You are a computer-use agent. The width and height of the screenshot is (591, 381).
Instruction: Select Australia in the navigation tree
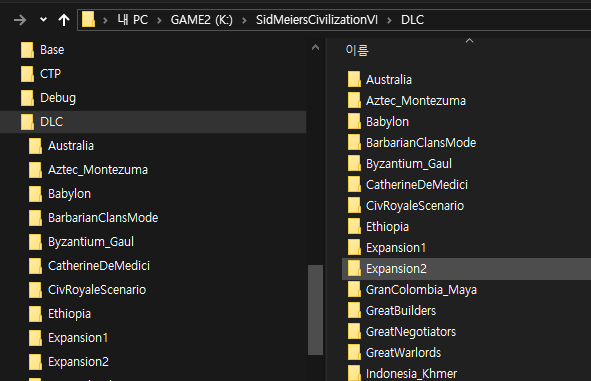(x=71, y=146)
